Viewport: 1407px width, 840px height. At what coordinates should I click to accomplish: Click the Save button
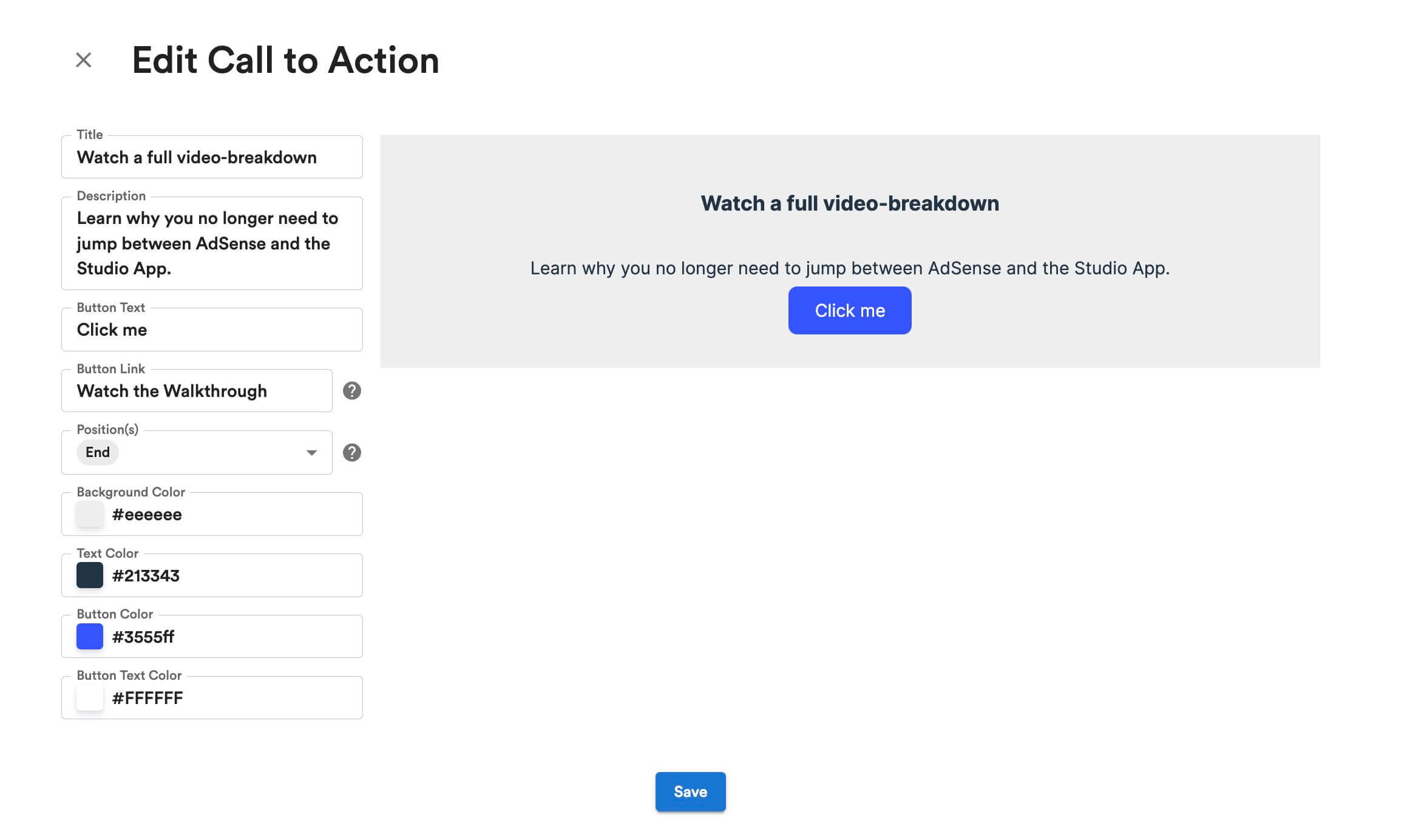(x=690, y=791)
